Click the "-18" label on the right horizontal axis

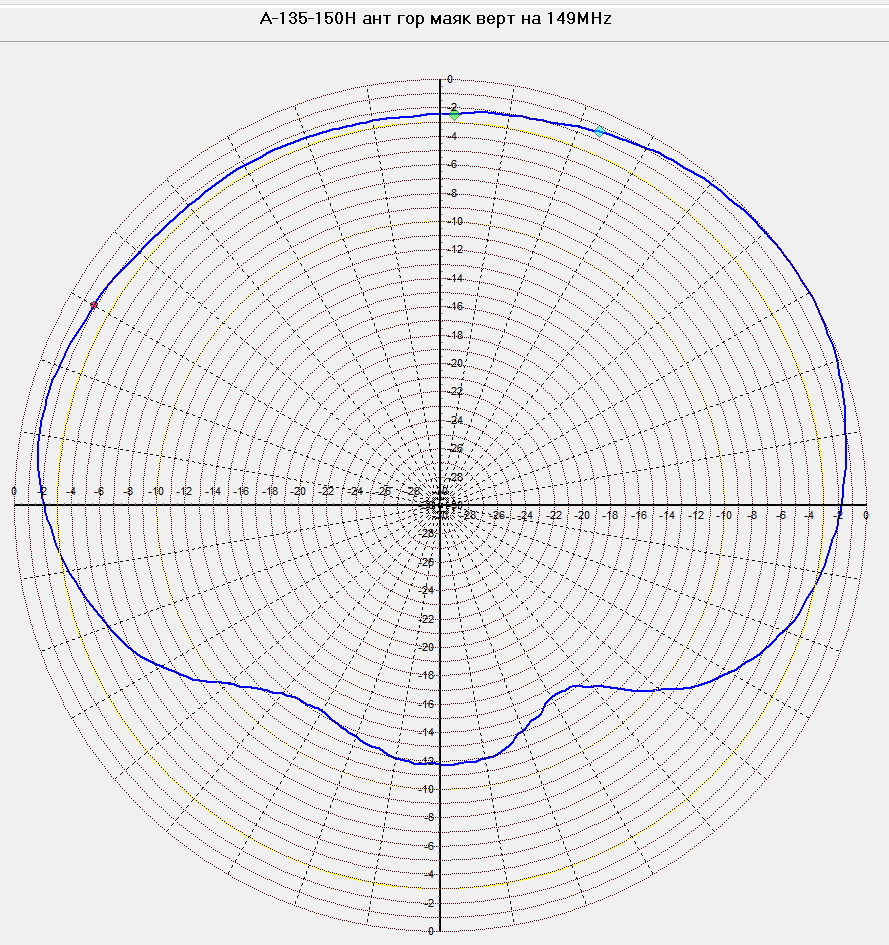point(610,515)
